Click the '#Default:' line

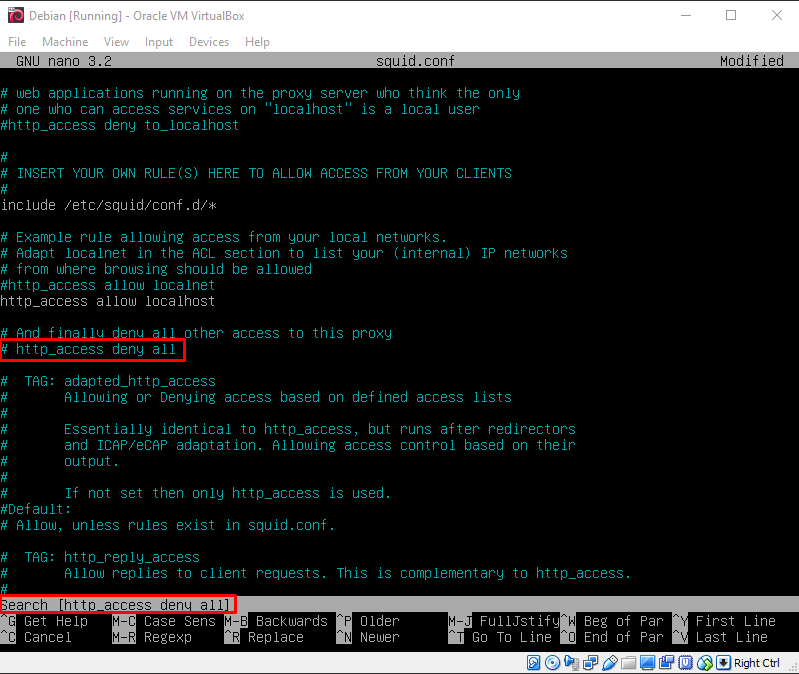click(36, 509)
